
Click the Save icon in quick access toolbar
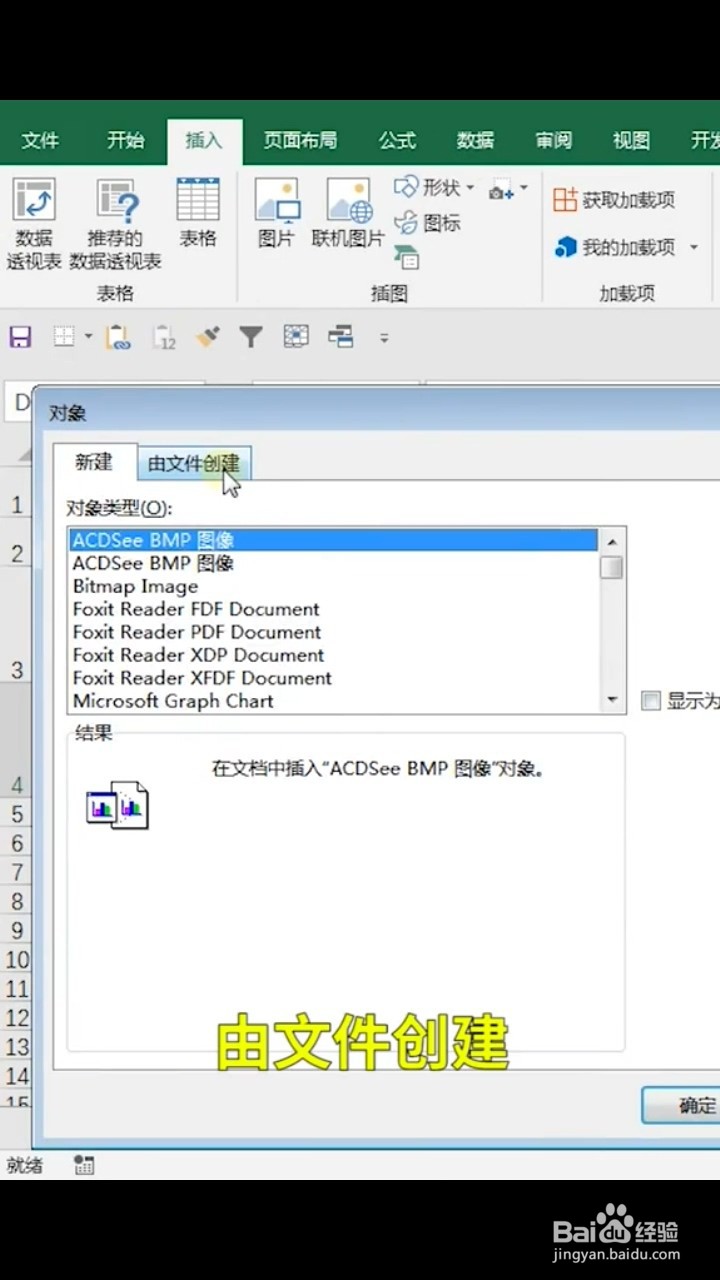[x=20, y=337]
